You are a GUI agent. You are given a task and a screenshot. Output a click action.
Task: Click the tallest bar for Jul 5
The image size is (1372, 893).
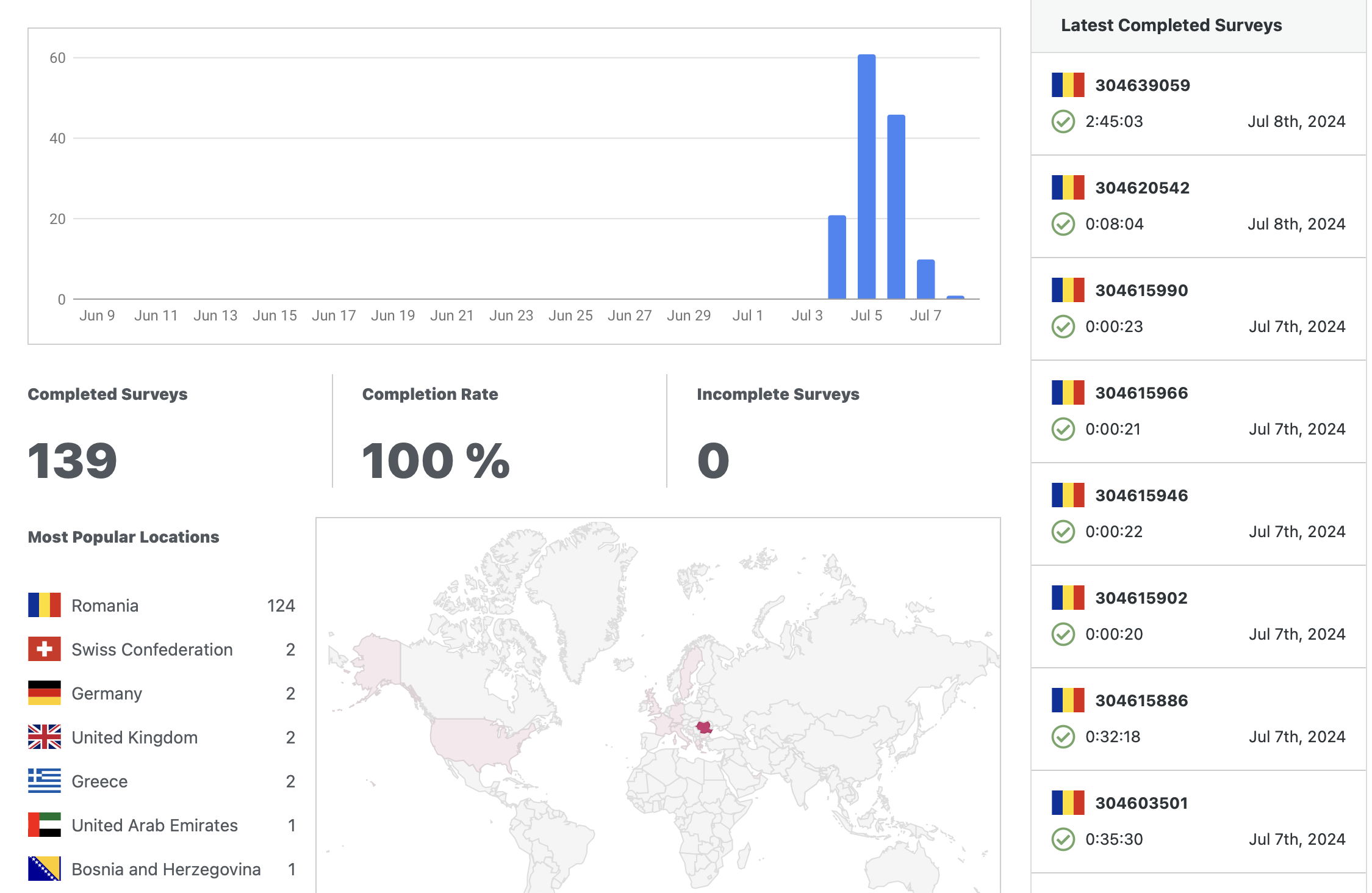(x=866, y=177)
